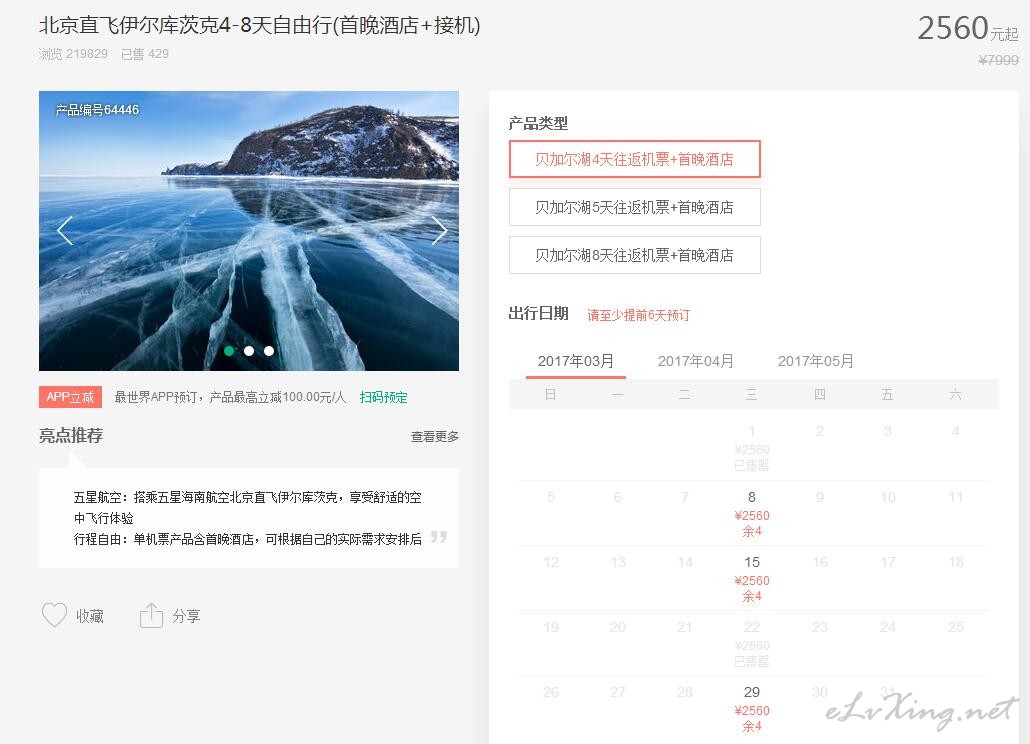The image size is (1030, 744).
Task: Click the 请至少提前6天预订 notice
Action: pos(638,315)
